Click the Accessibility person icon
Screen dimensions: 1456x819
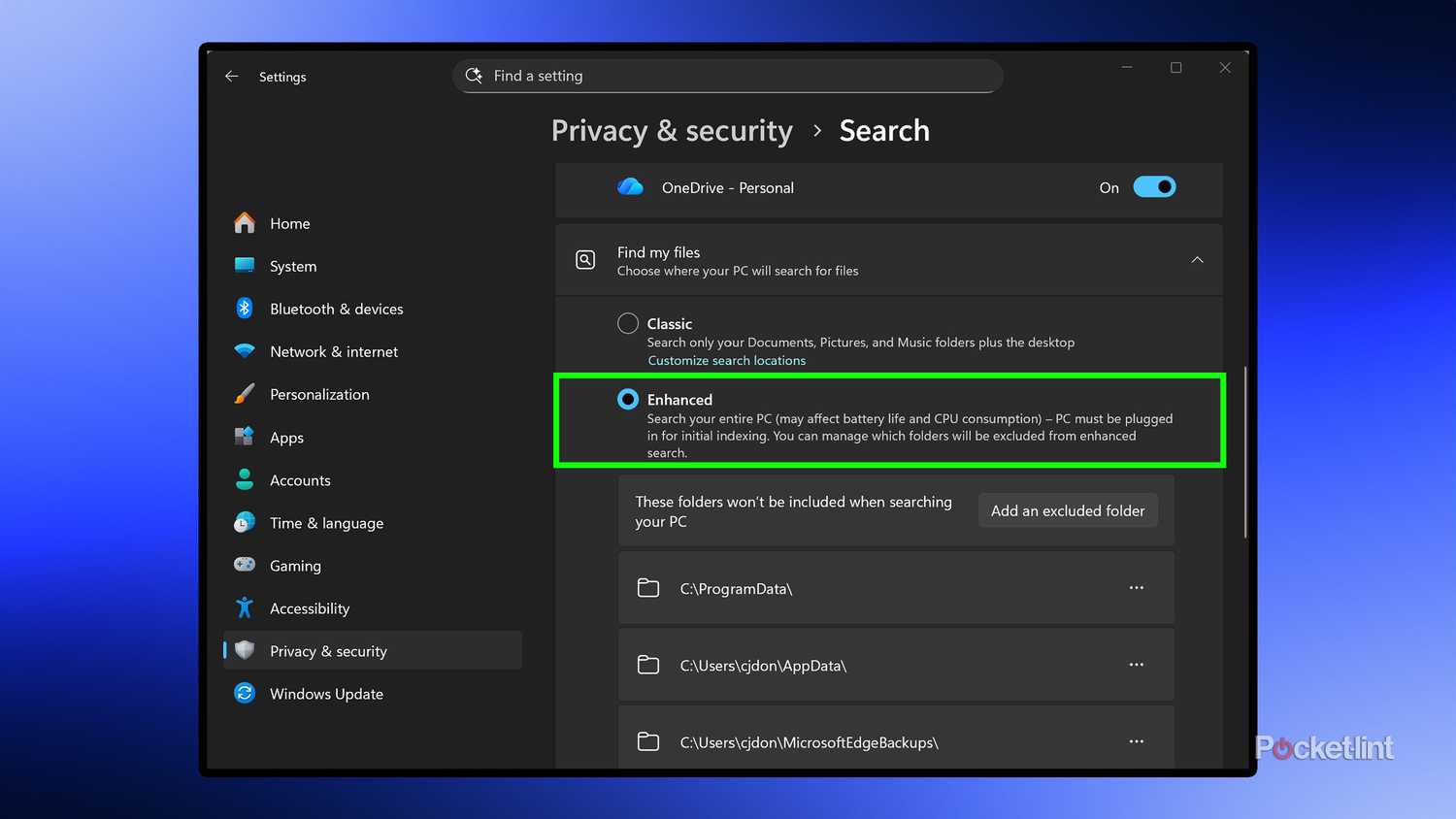coord(245,607)
